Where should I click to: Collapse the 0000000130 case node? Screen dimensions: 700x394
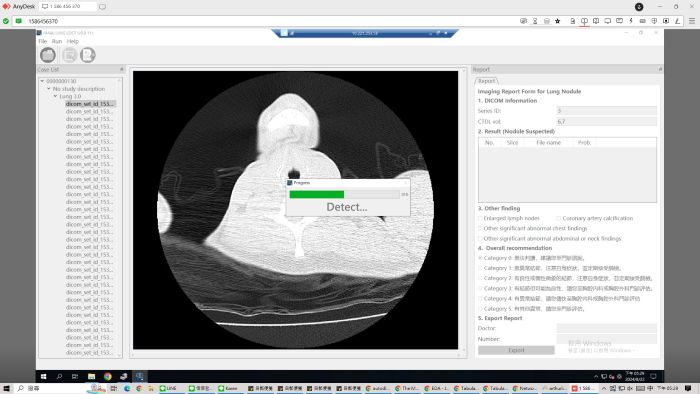coord(42,81)
